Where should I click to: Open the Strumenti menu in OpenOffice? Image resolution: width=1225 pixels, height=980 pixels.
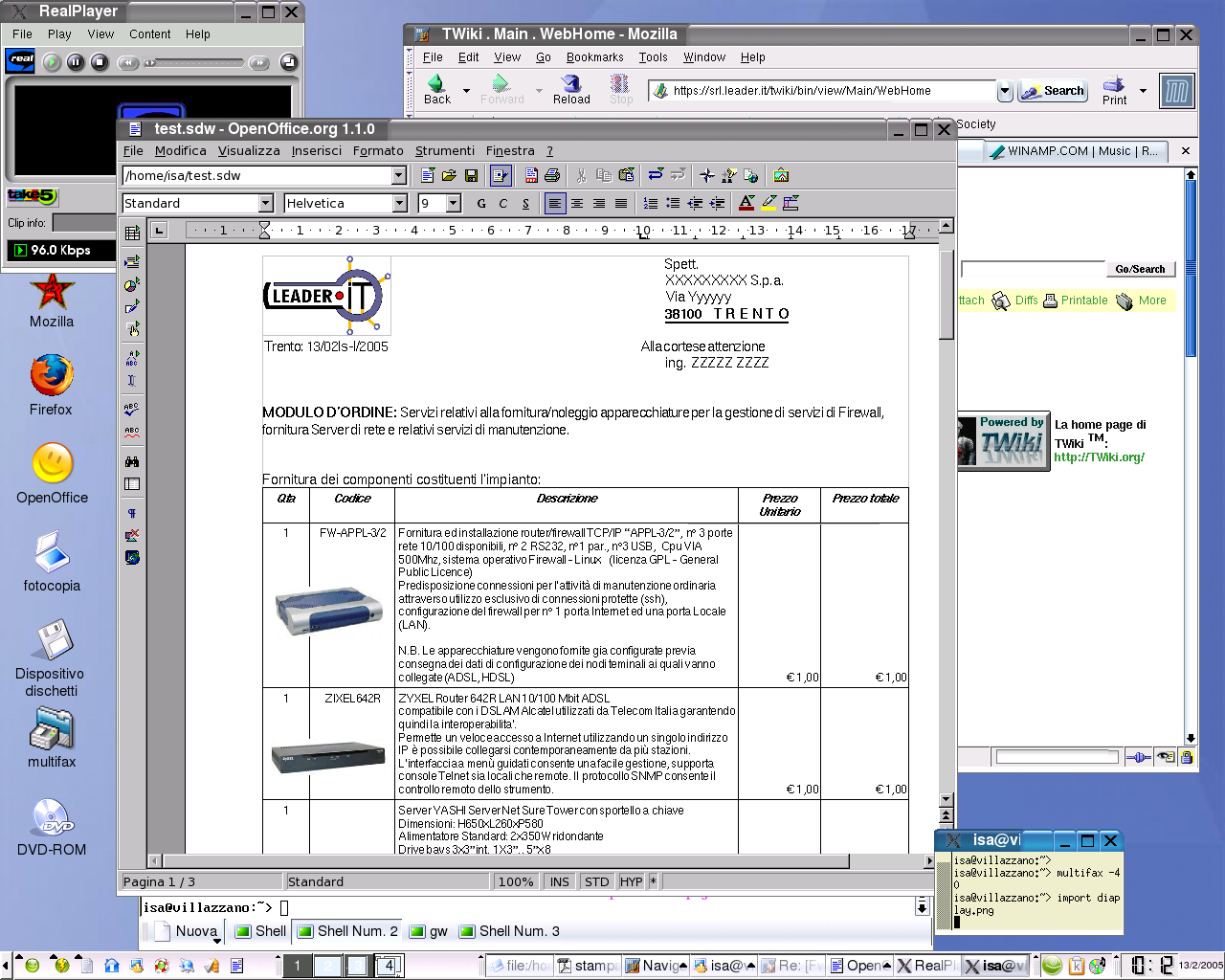coord(445,150)
